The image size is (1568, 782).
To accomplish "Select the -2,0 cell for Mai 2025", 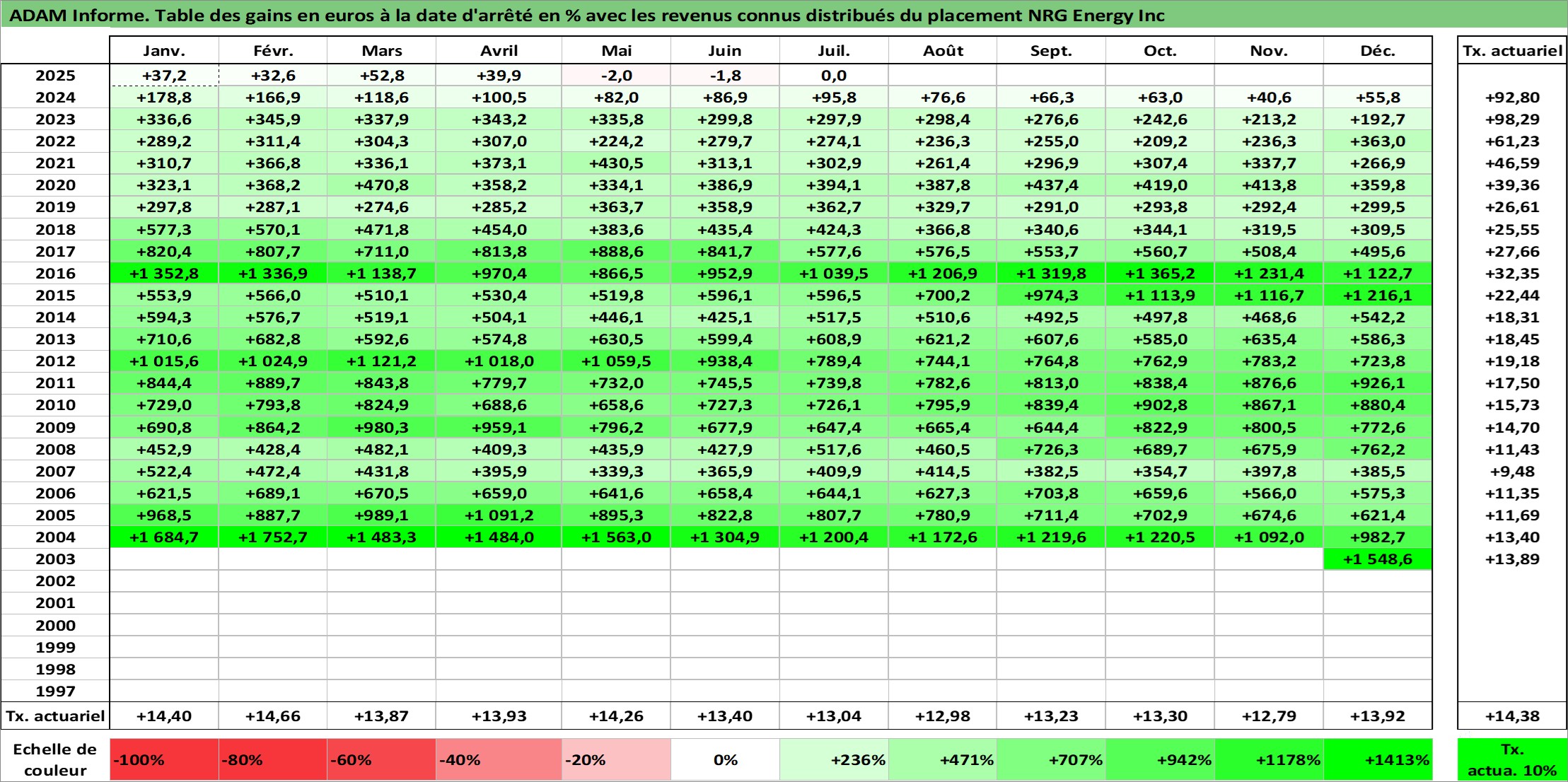I will pos(616,76).
